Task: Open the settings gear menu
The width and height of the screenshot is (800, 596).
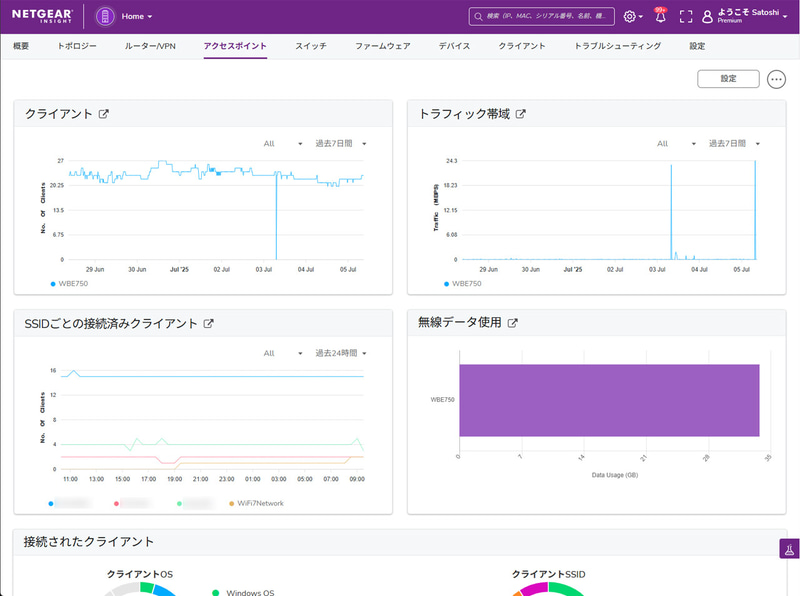Action: tap(629, 16)
